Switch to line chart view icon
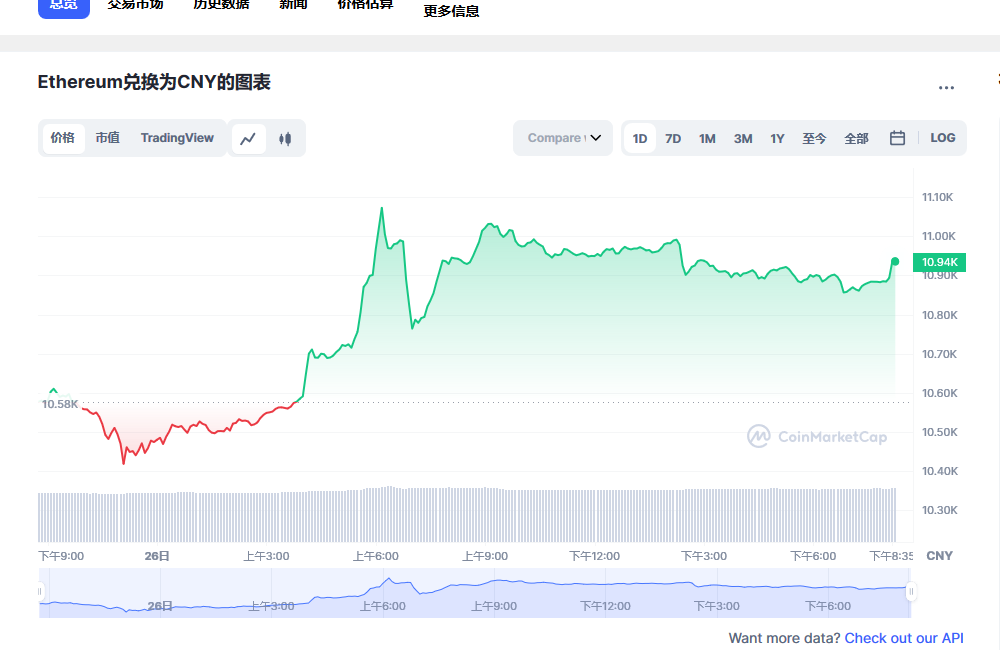 248,138
